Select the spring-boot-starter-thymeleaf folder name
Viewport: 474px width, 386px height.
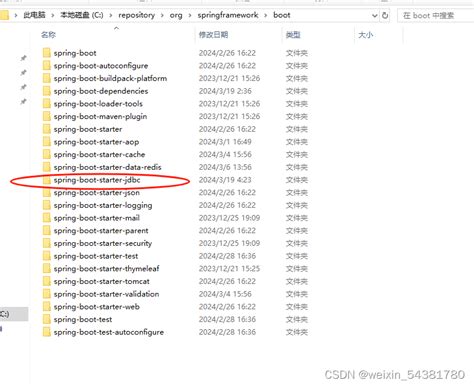(x=106, y=269)
